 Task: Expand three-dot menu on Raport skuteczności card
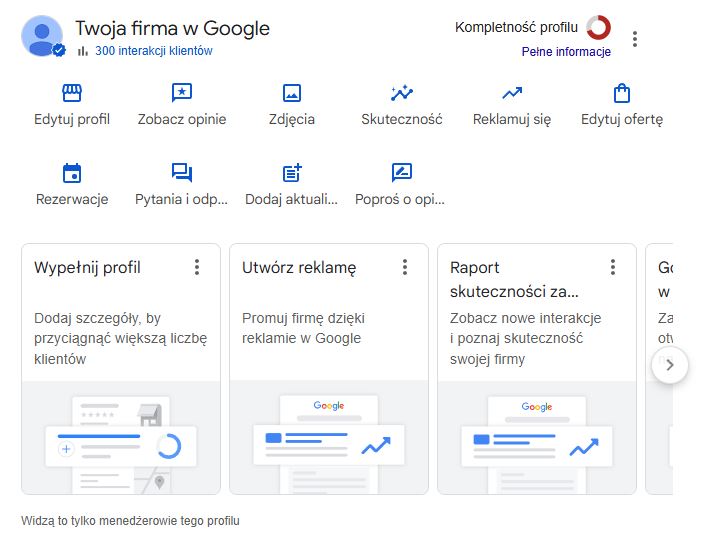tap(613, 267)
